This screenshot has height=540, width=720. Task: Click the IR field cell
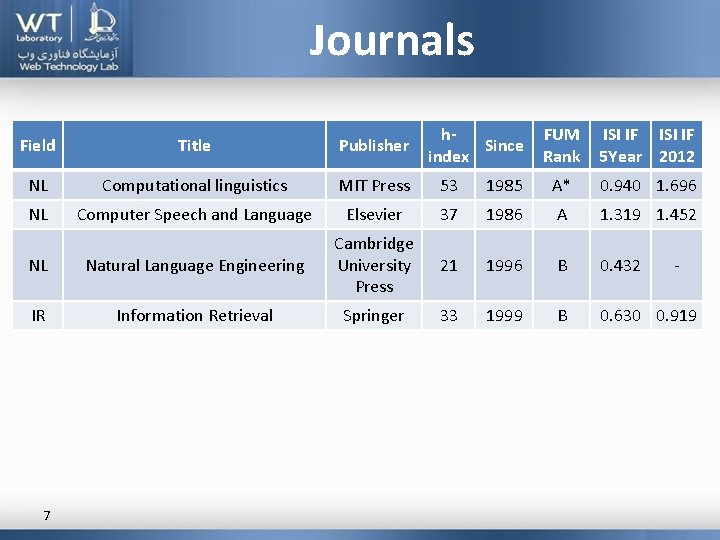point(38,315)
